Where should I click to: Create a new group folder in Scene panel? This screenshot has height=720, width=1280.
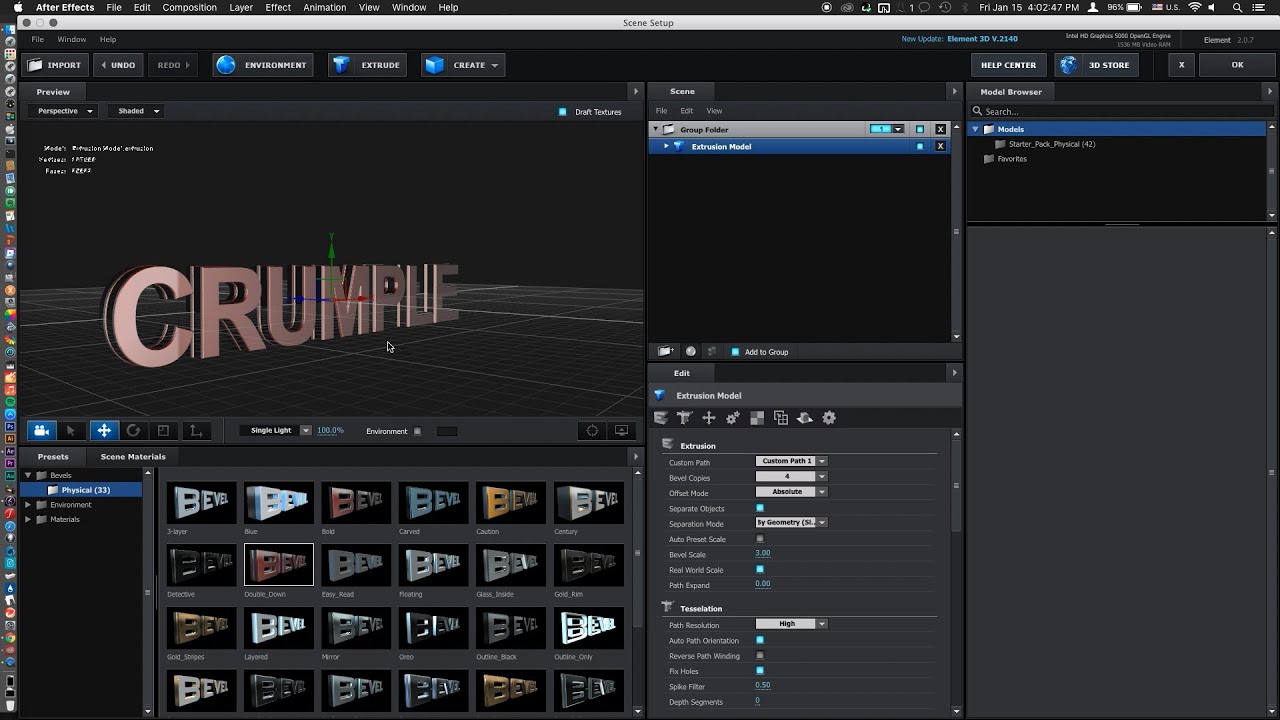point(665,351)
